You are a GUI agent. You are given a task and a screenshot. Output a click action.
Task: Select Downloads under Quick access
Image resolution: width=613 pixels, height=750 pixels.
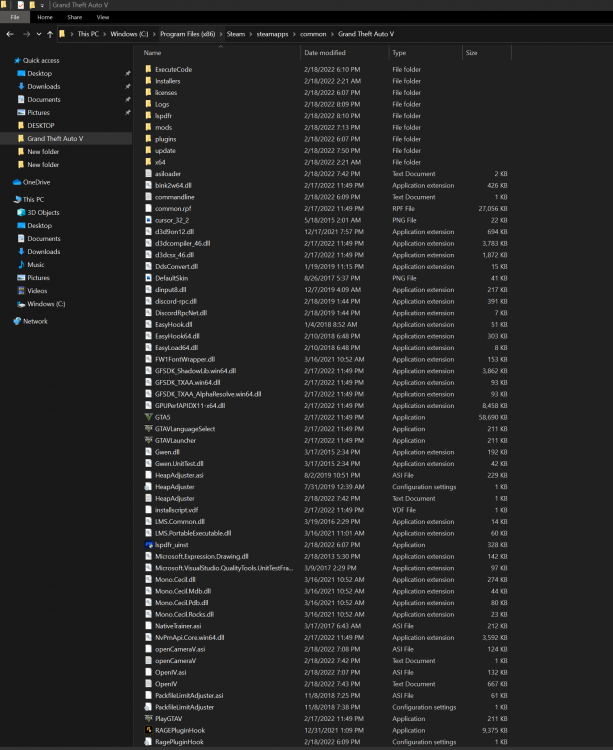(44, 86)
